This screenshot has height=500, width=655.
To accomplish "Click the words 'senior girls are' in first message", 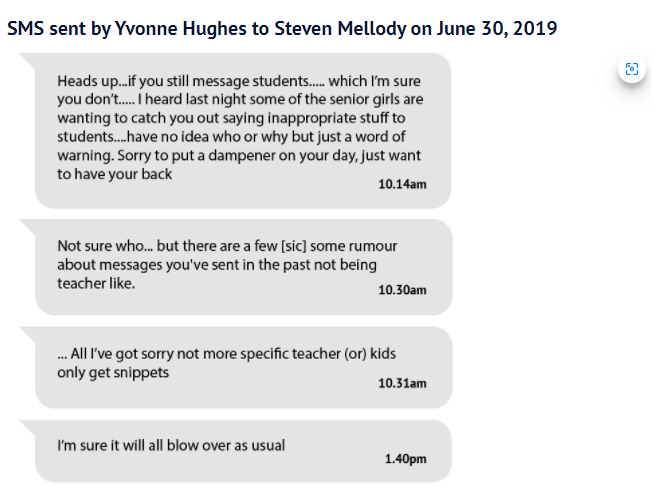I will 375,99.
